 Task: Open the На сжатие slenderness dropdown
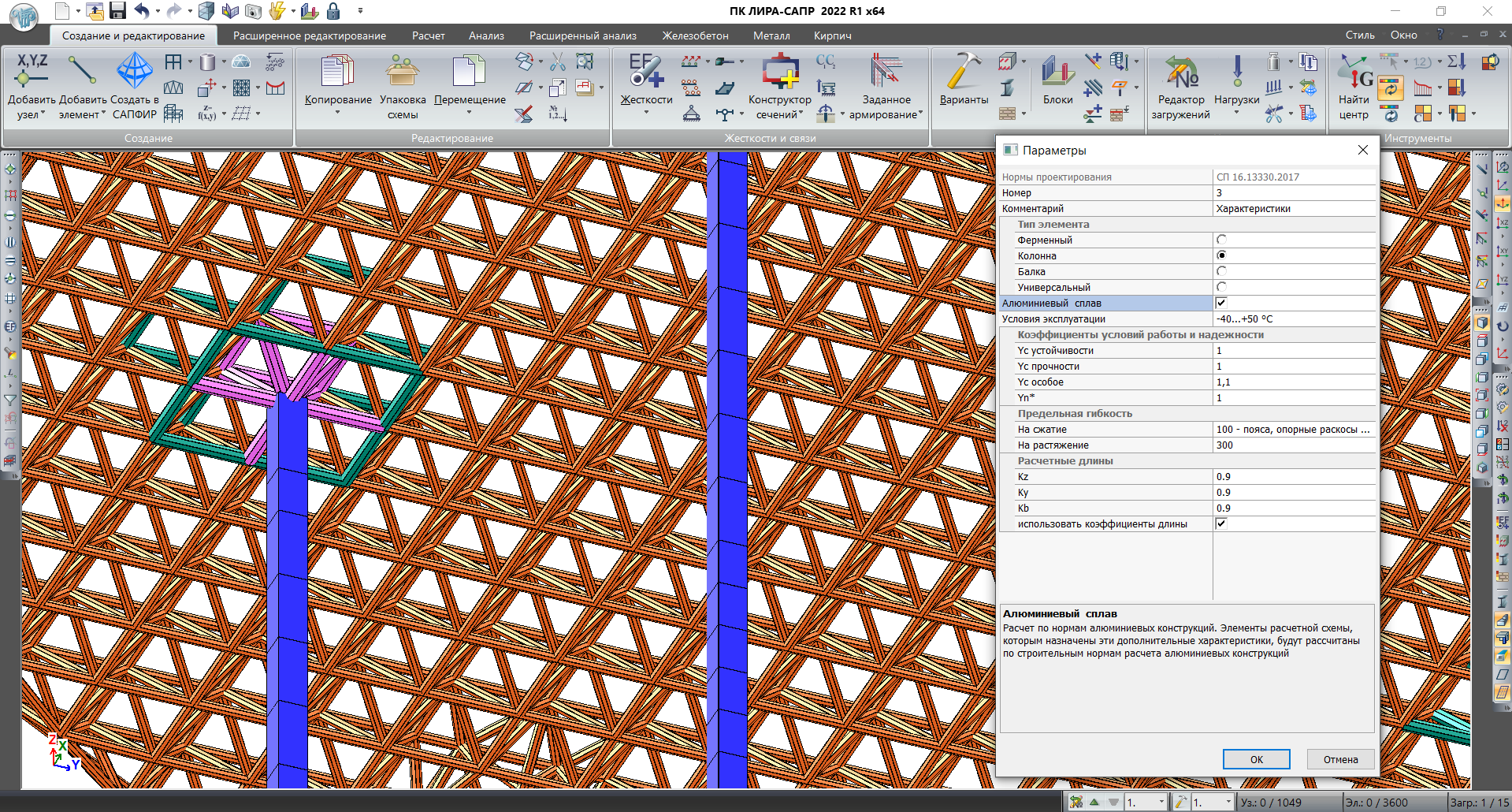(1294, 430)
